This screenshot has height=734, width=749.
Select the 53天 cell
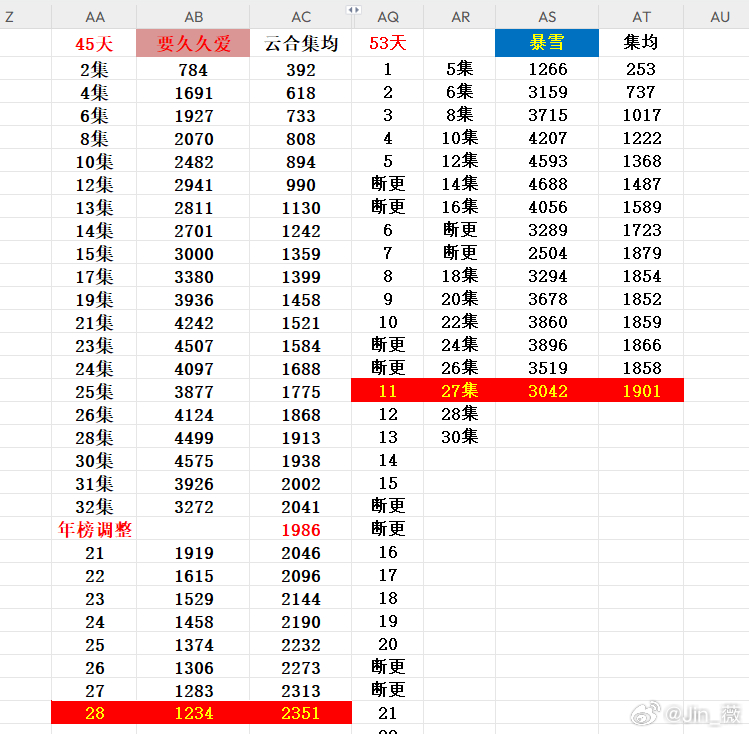click(x=387, y=43)
